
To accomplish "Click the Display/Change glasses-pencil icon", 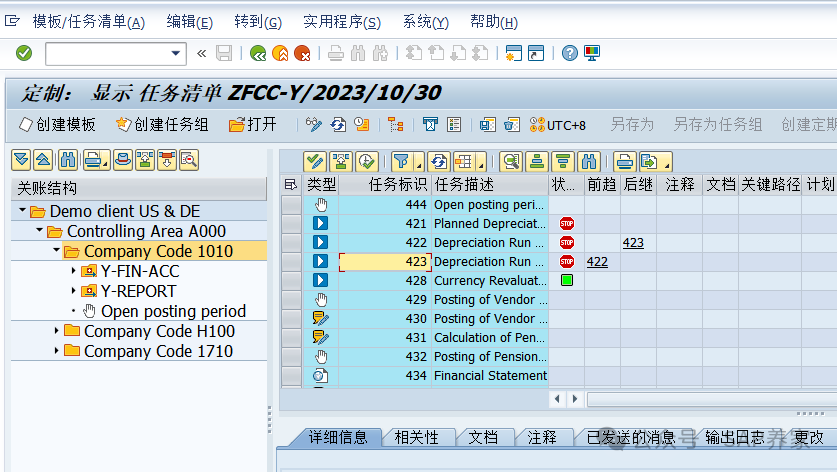I will (314, 124).
